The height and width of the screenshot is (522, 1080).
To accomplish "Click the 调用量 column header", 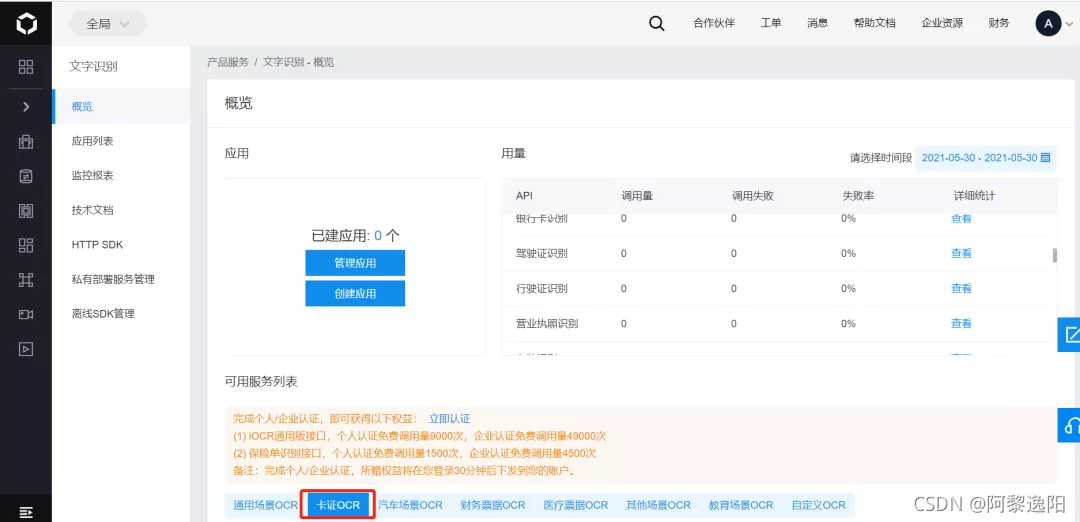I will 636,196.
